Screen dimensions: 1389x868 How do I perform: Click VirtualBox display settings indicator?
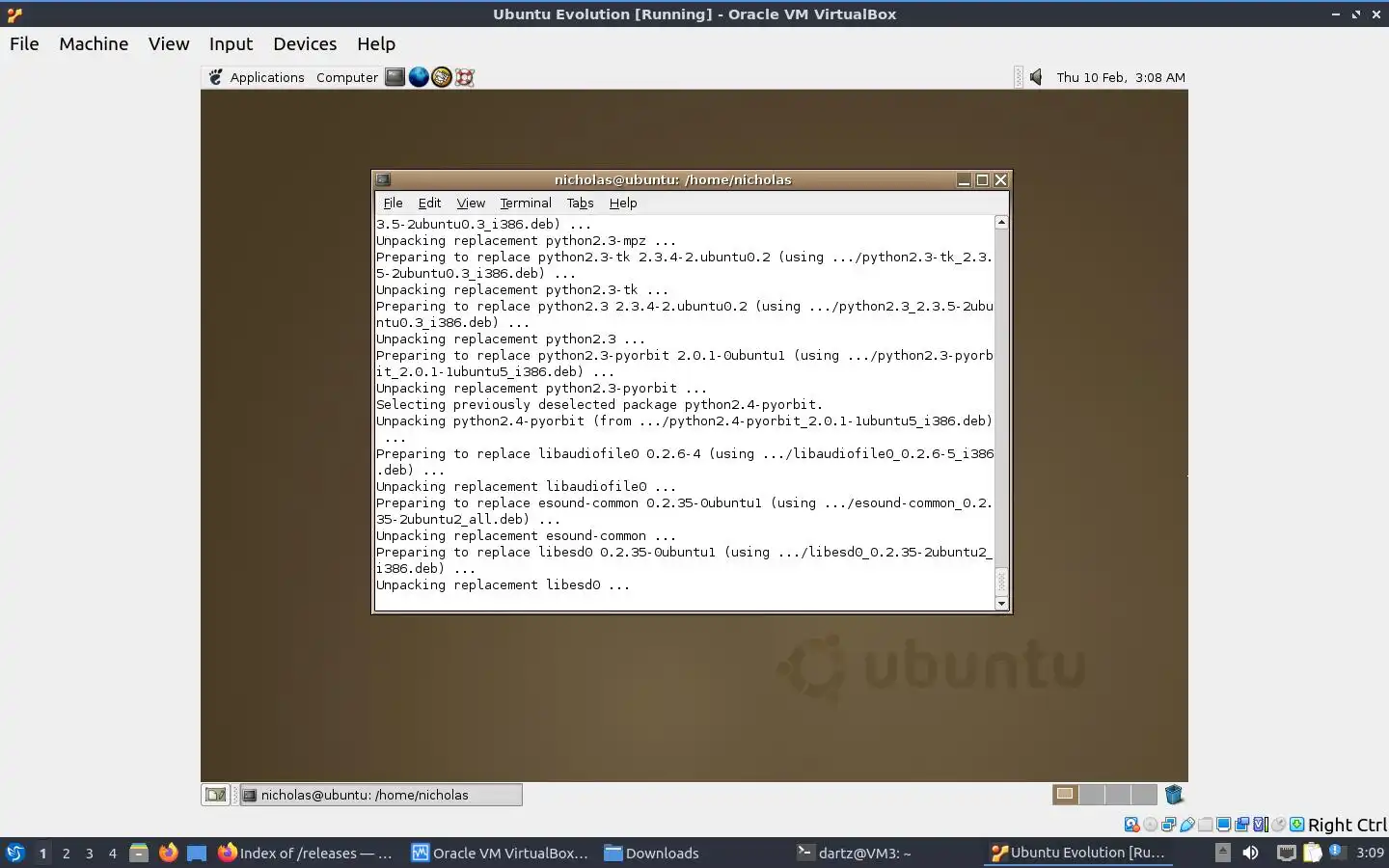pos(1224,825)
